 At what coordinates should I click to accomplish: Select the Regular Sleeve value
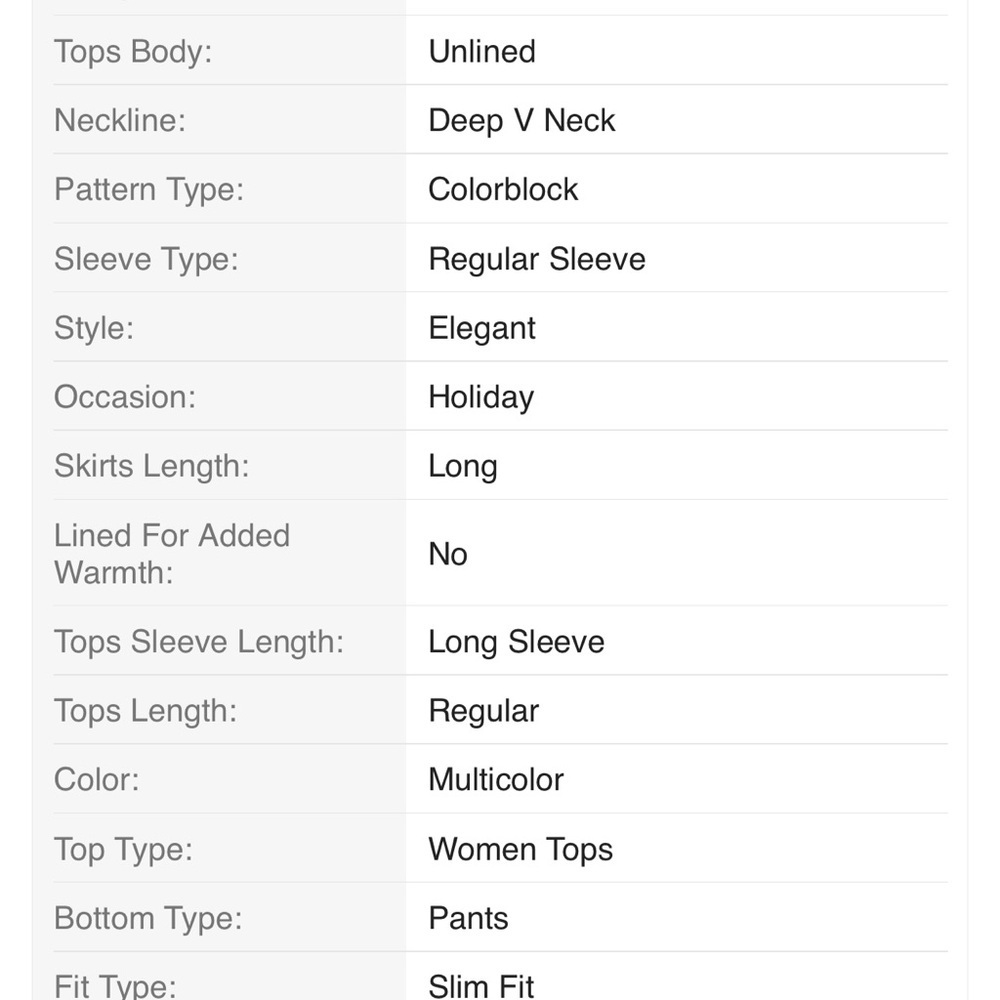536,259
